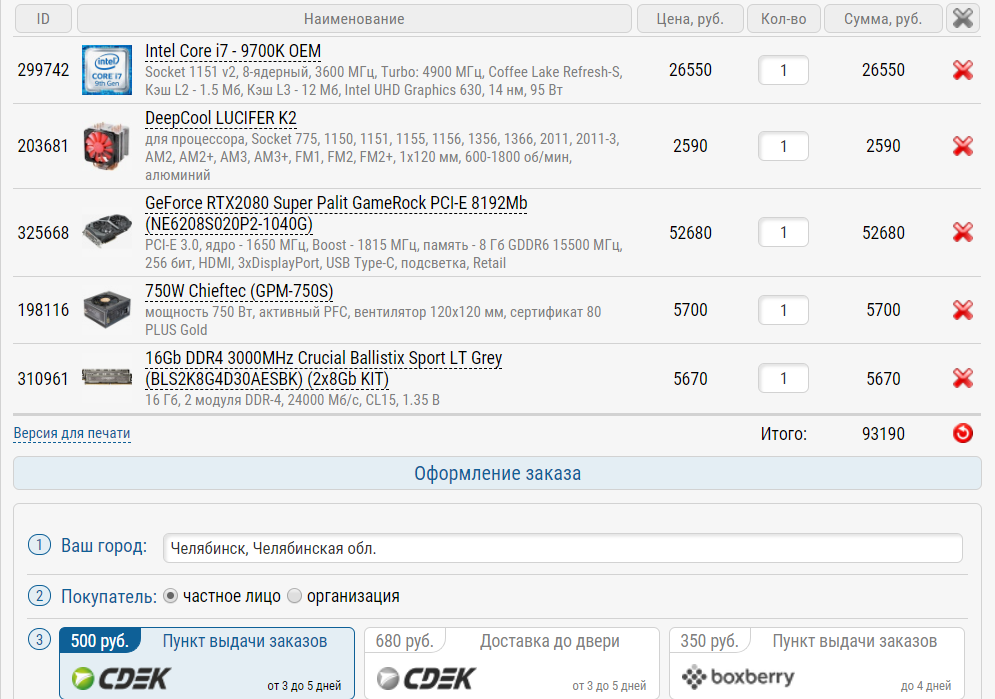Click red refresh icon beside total 93190
995x699 pixels.
963,433
